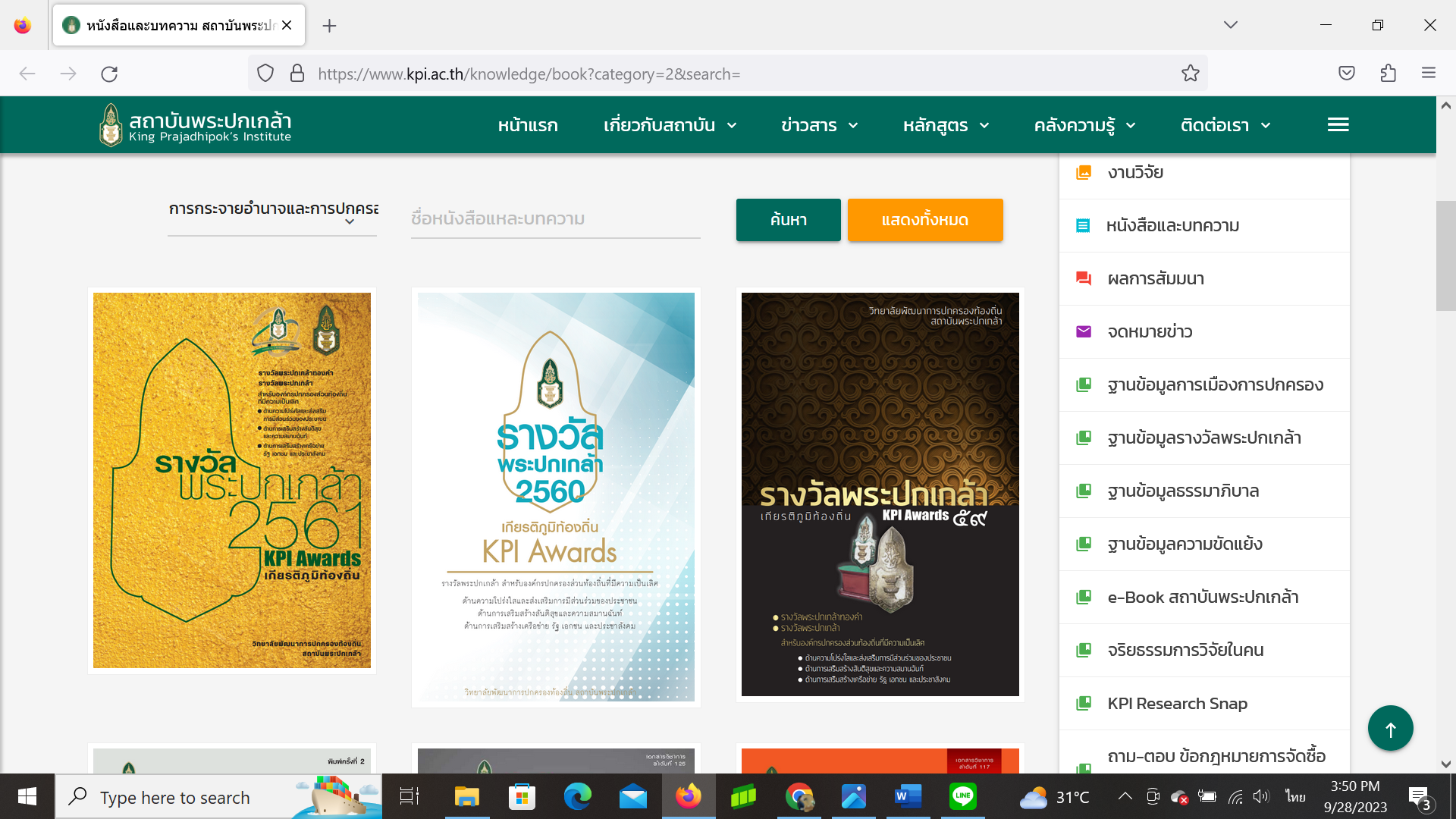Open the Pocket save icon
Viewport: 1456px width, 819px height.
click(1347, 74)
